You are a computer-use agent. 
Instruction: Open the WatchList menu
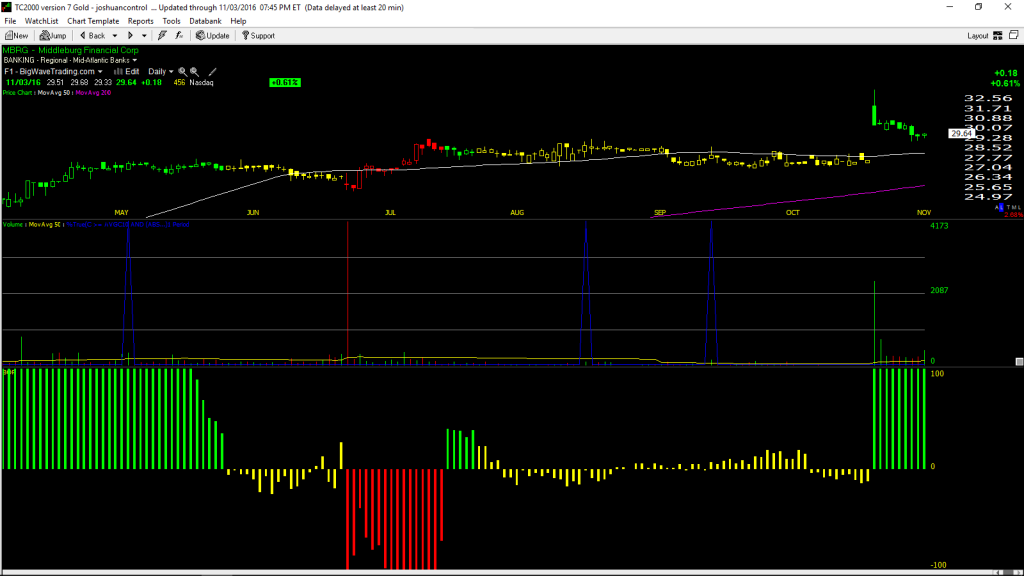pos(41,21)
